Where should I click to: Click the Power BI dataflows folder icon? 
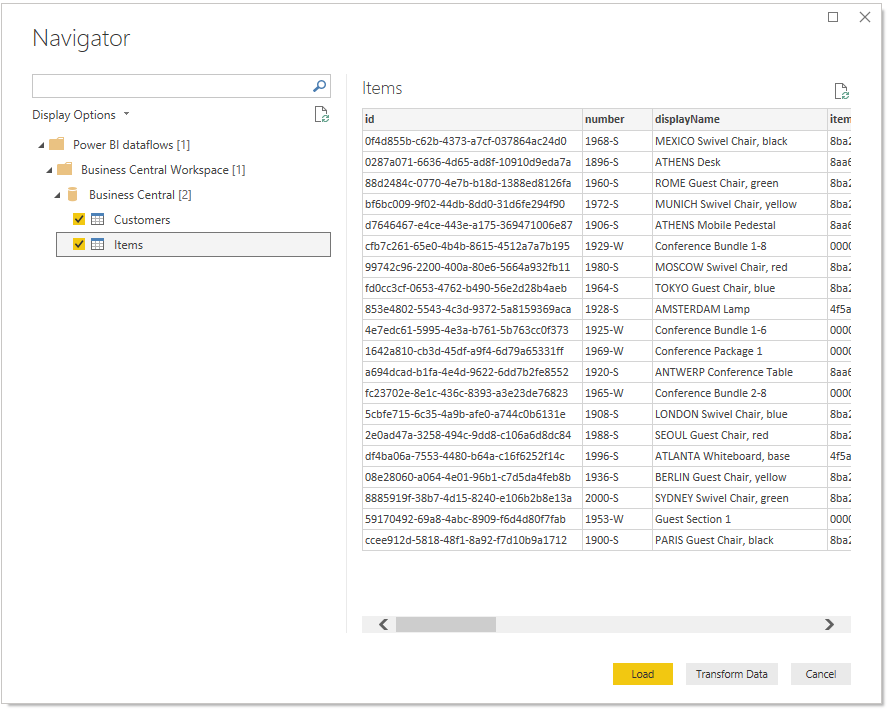tap(56, 144)
